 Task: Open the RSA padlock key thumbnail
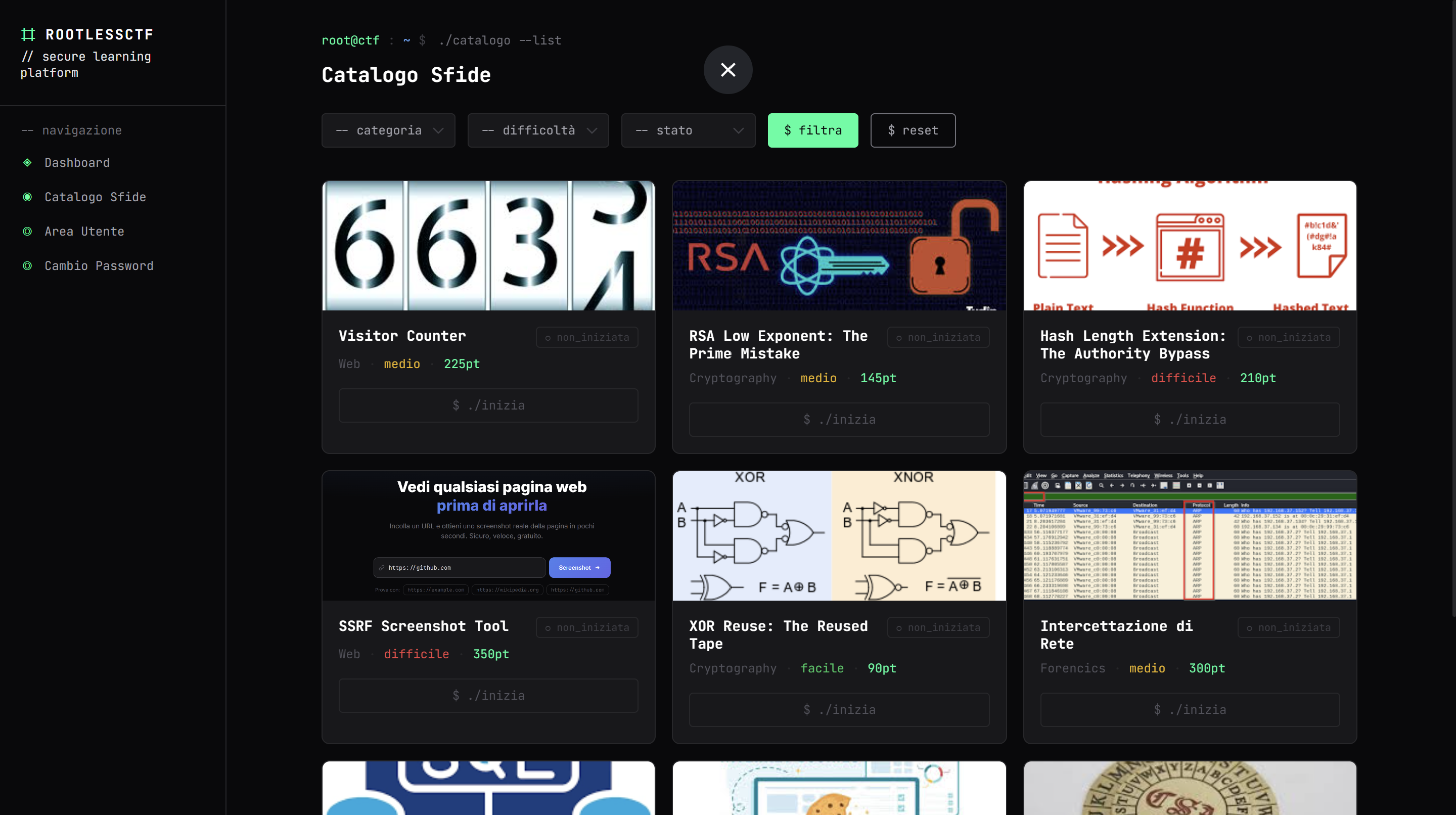(x=839, y=245)
